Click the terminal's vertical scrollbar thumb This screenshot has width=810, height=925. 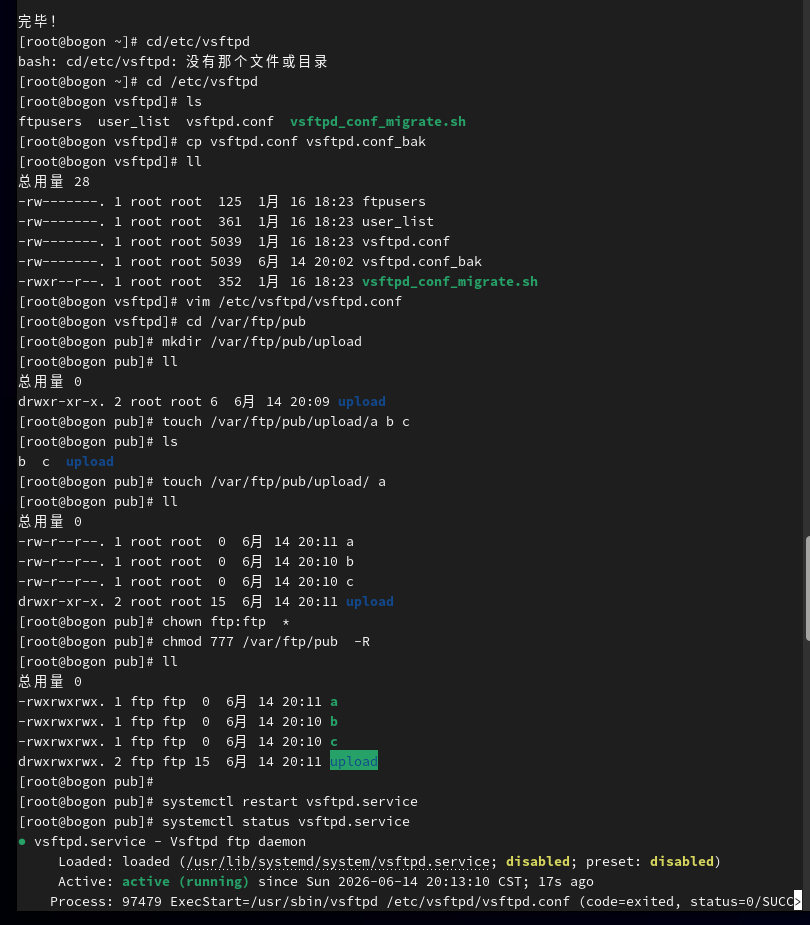806,588
